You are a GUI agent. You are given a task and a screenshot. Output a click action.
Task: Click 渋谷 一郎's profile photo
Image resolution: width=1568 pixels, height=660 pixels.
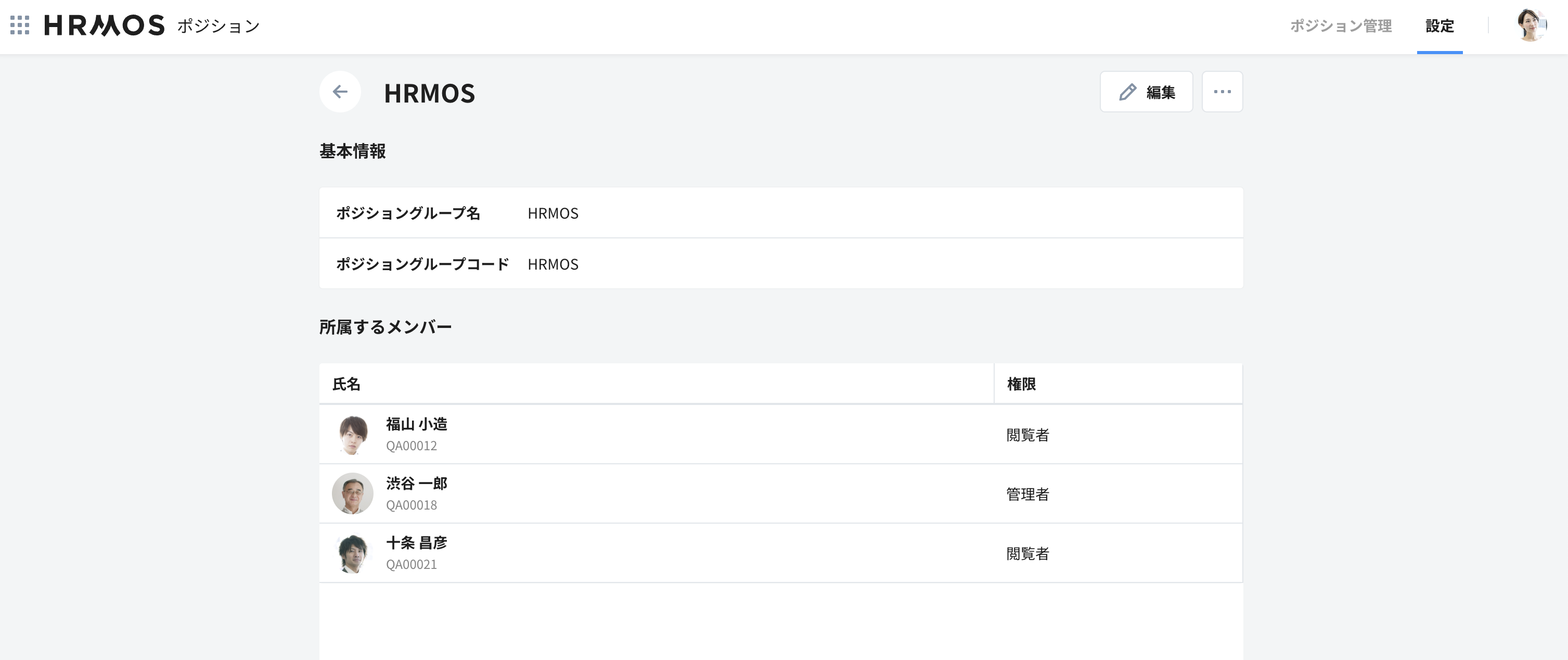pos(352,493)
